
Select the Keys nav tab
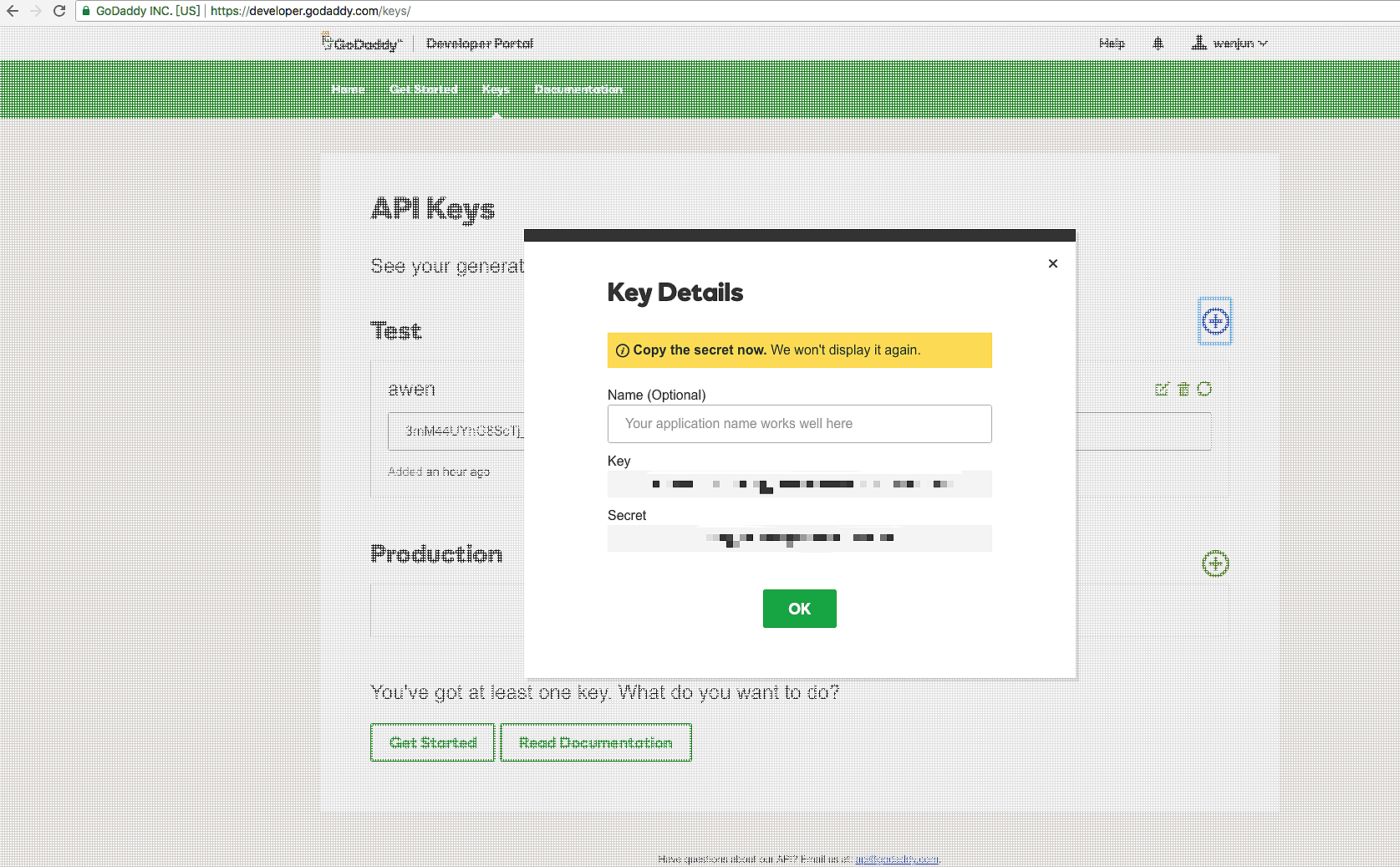point(496,89)
